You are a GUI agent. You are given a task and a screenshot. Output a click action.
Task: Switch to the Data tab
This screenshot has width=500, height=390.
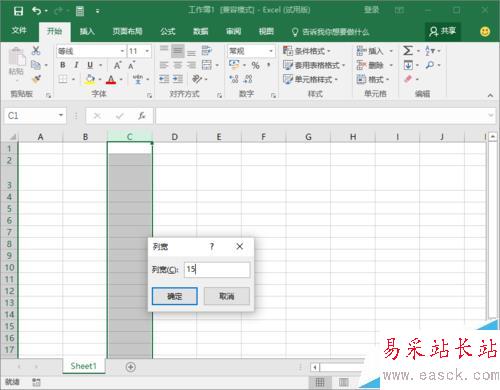200,32
